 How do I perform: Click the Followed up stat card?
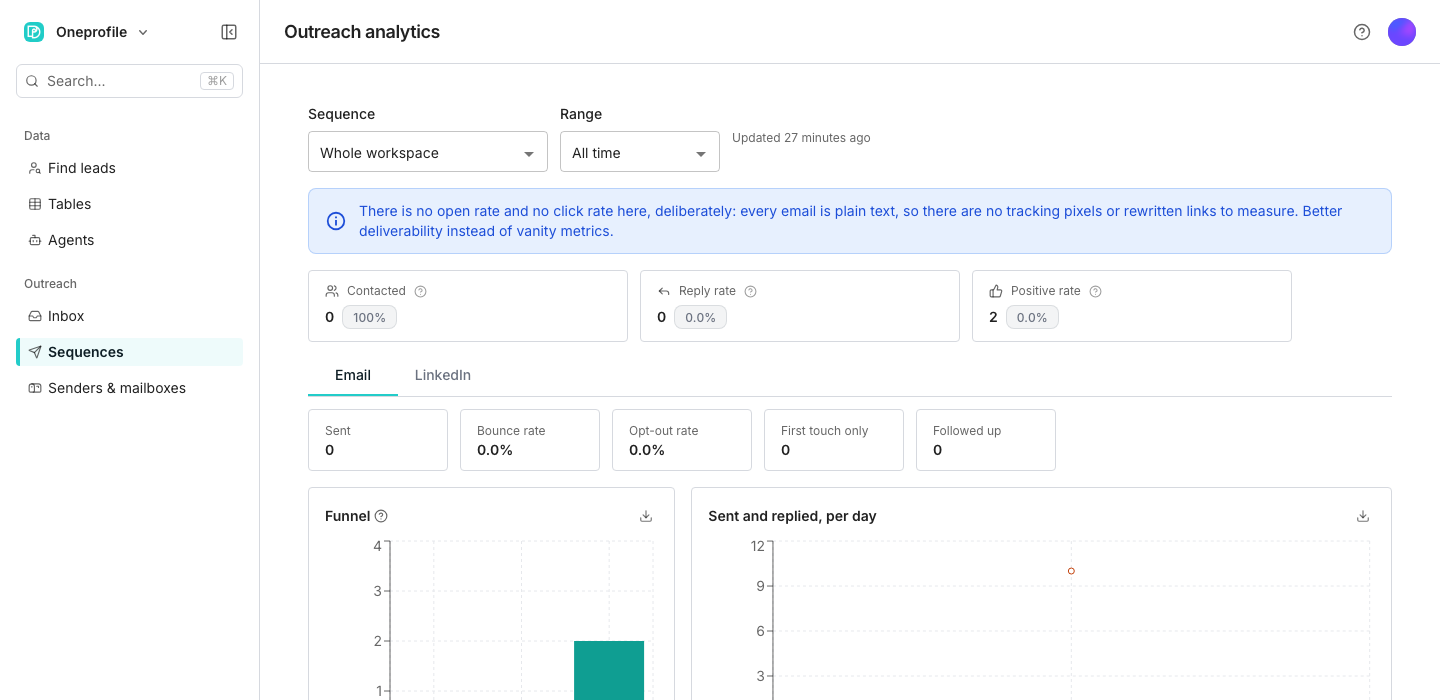986,440
